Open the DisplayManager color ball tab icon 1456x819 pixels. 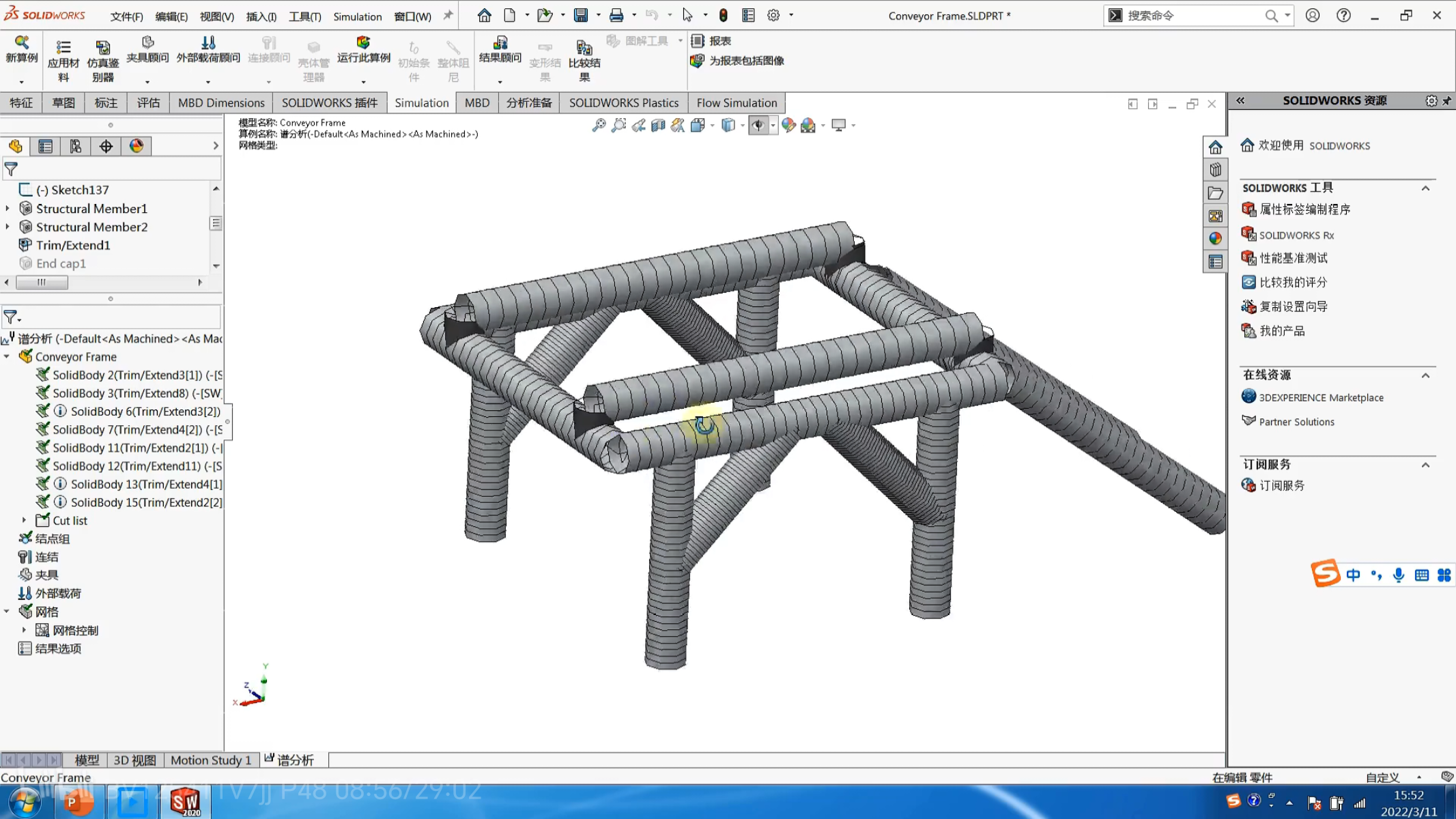coord(136,146)
